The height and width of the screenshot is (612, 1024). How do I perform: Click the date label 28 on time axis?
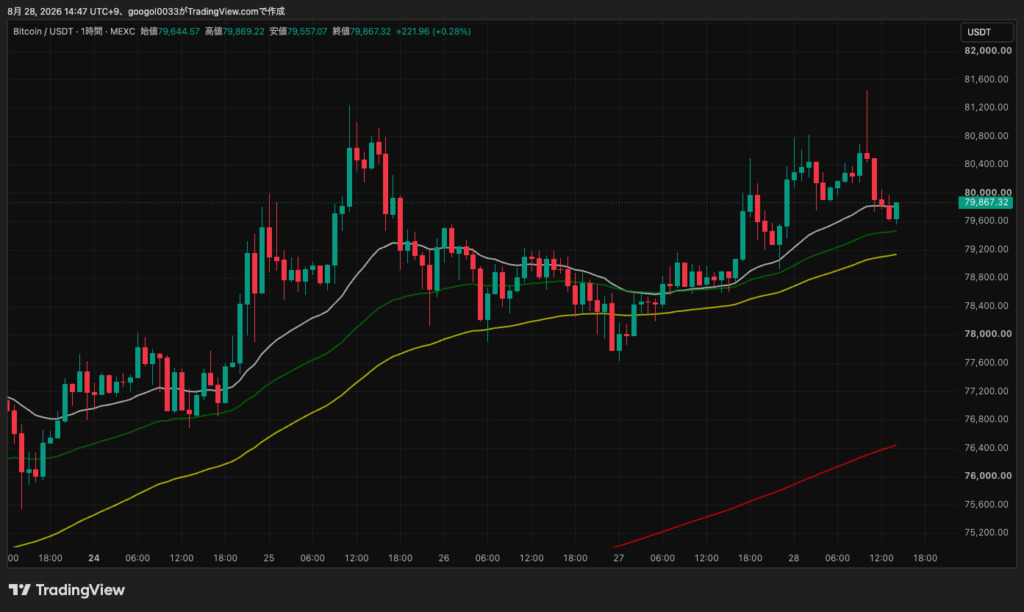pos(793,558)
